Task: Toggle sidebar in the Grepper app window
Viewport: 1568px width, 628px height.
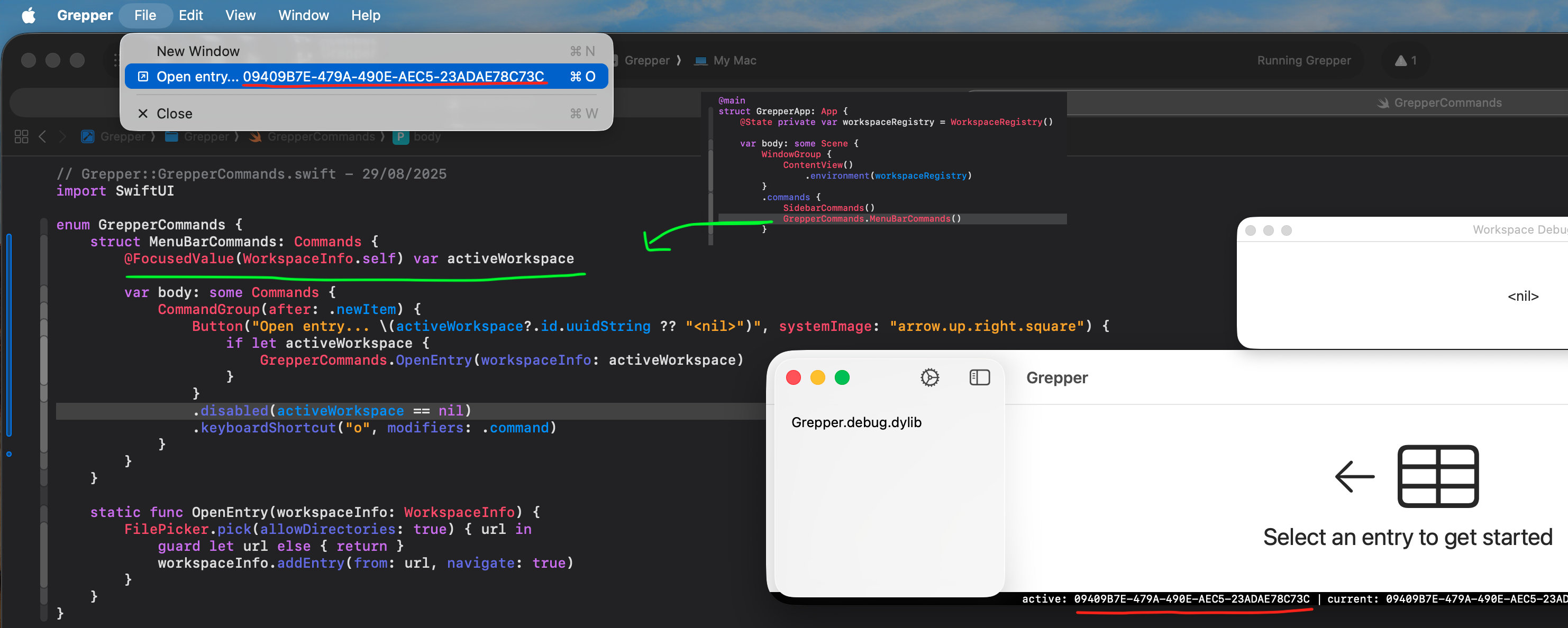Action: [979, 377]
